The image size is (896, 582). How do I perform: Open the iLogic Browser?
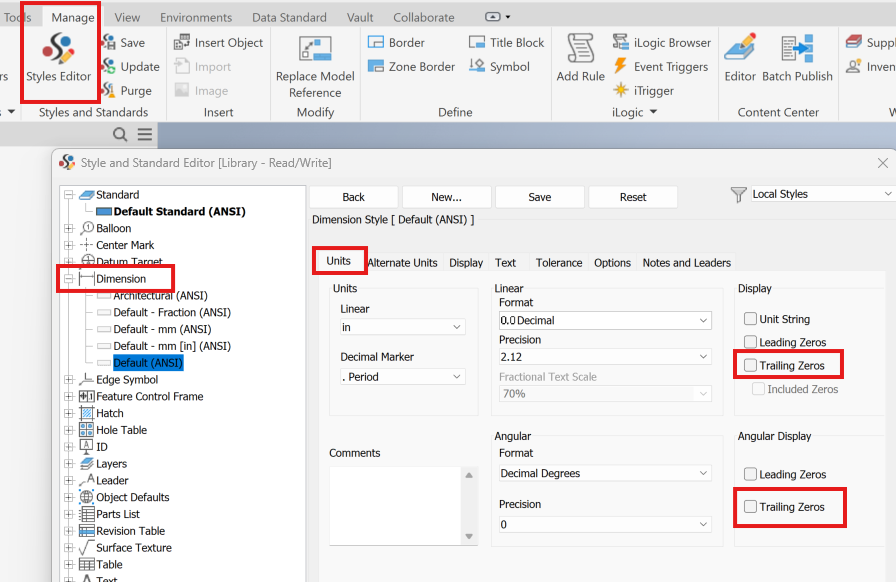pos(662,42)
